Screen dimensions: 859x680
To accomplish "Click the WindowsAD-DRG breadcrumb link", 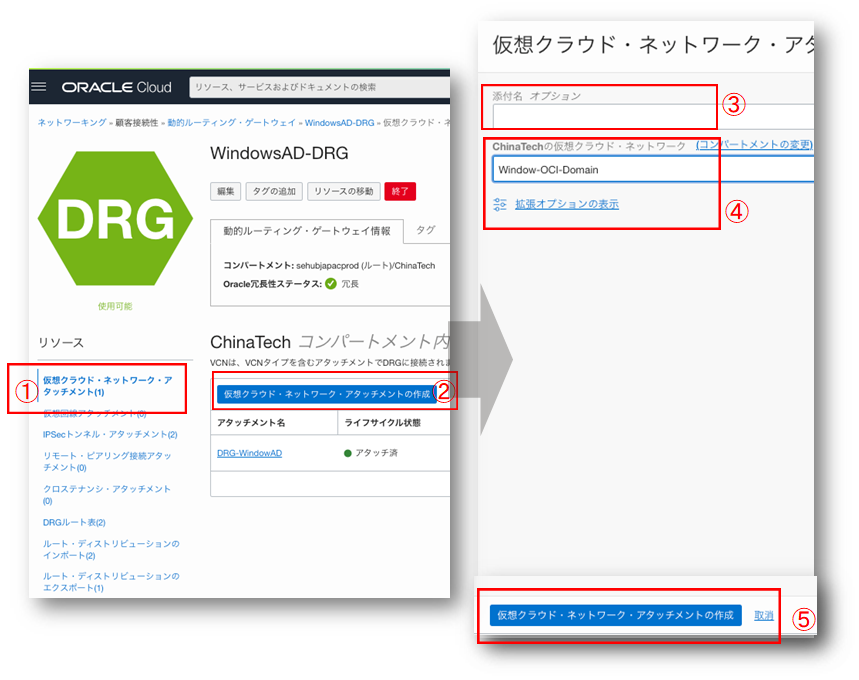I will [x=339, y=123].
